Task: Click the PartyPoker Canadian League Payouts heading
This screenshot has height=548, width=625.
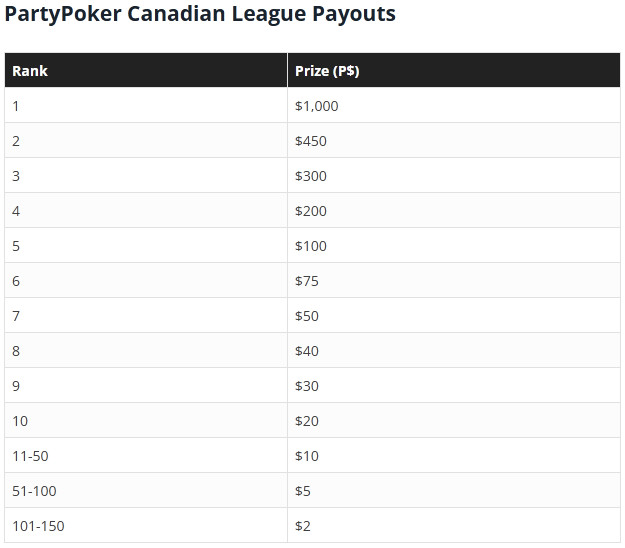Action: 200,14
